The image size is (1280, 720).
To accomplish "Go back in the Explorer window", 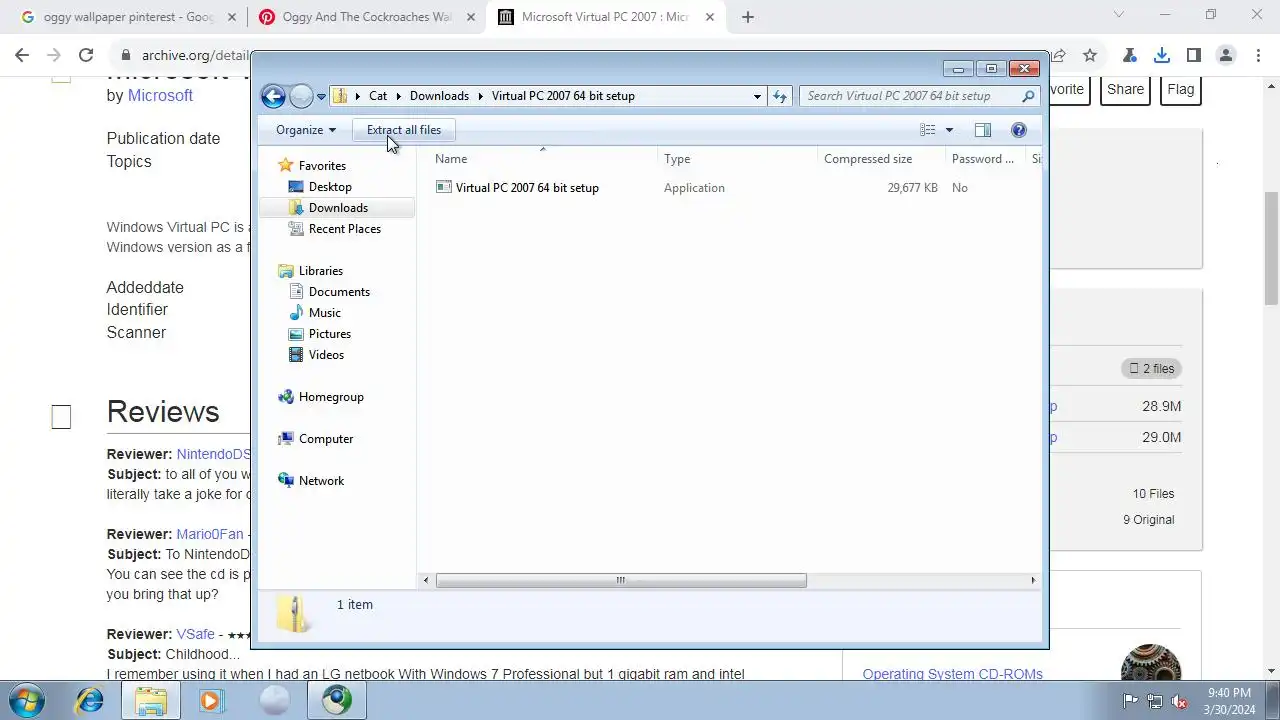I will (x=273, y=96).
